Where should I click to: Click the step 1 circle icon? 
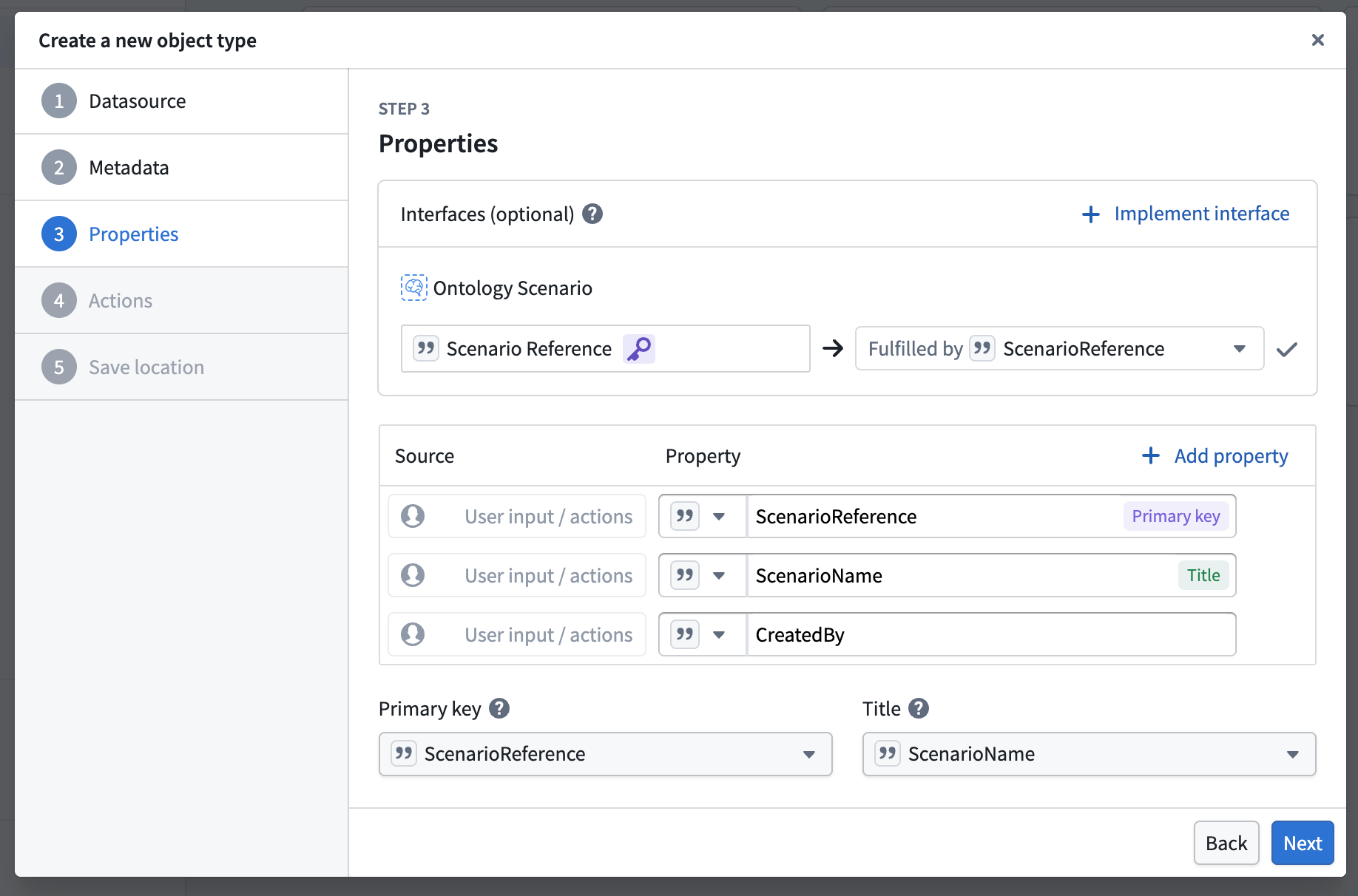[59, 101]
